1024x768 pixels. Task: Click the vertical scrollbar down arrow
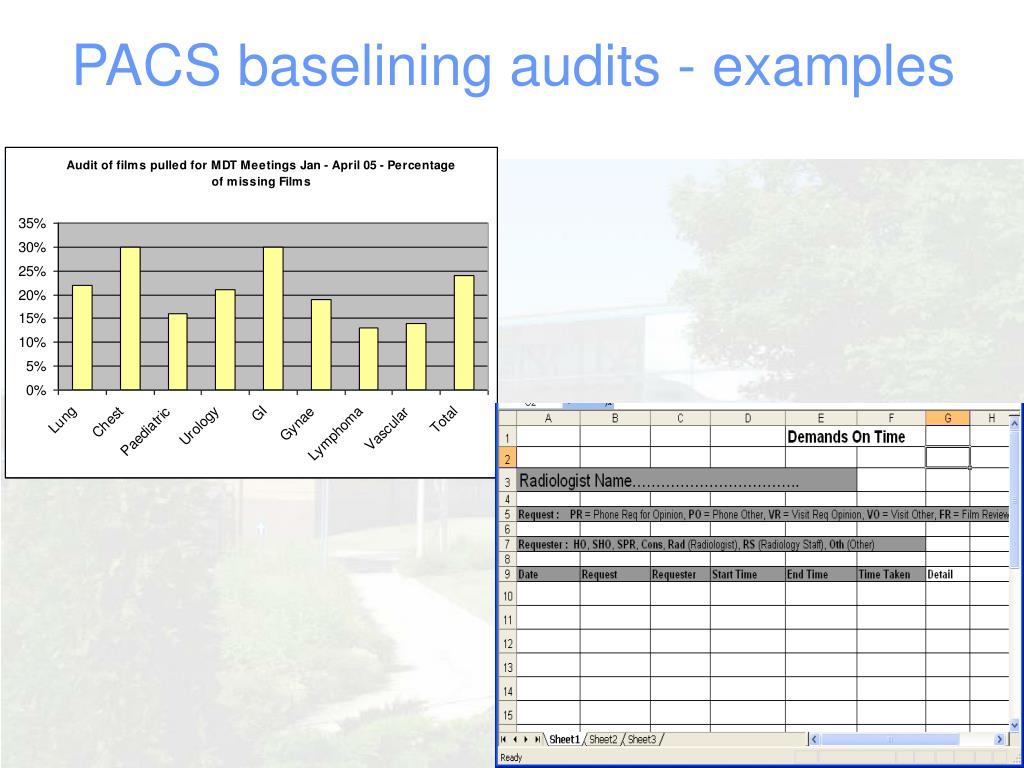1012,725
